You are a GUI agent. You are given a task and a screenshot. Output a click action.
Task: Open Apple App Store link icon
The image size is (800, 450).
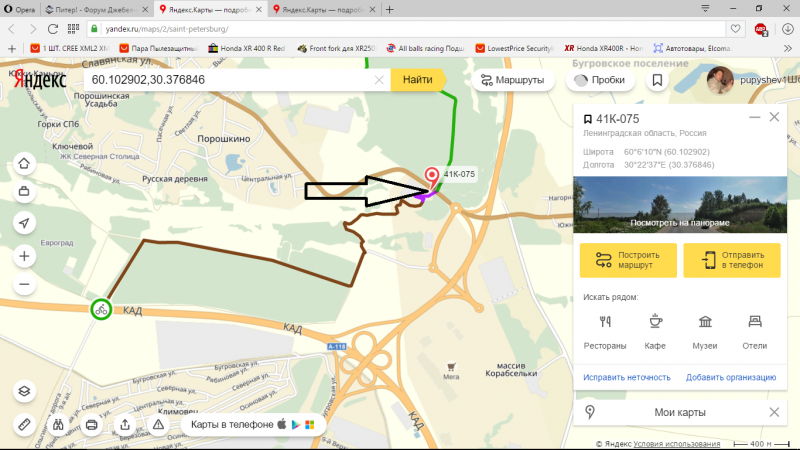click(x=282, y=424)
